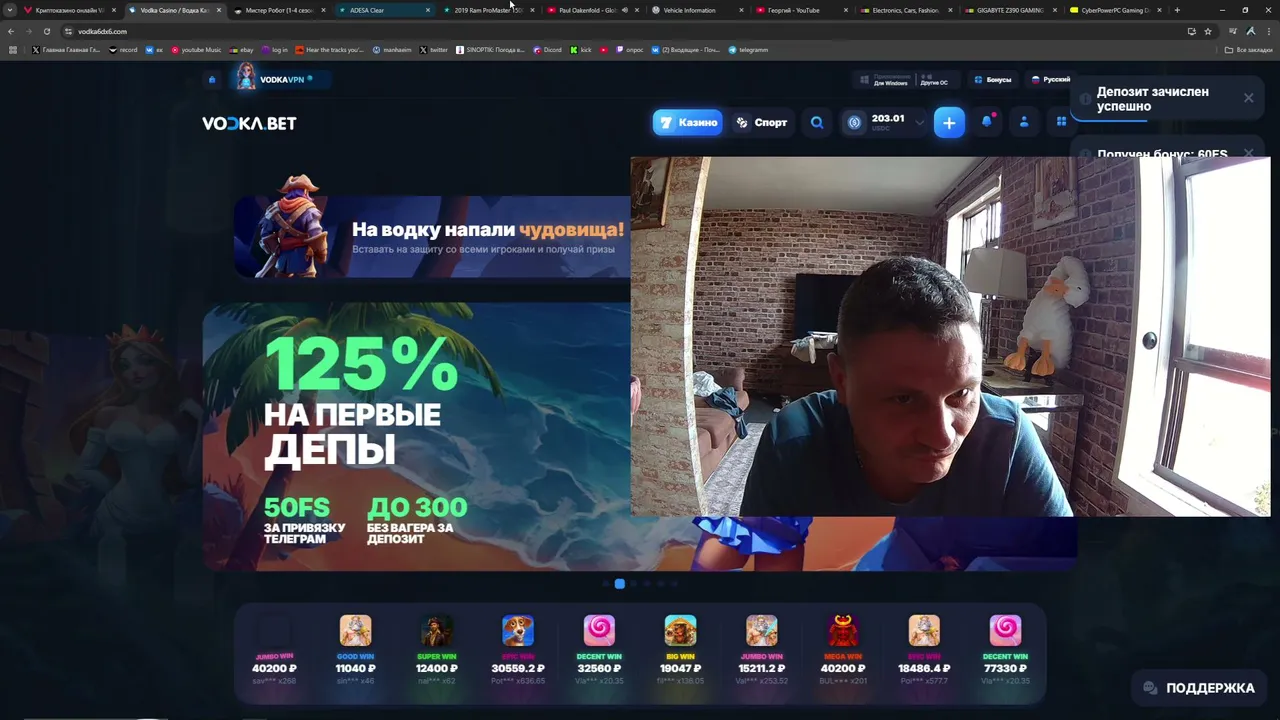Click site information icon in address bar
1280x720 pixels.
tap(68, 31)
